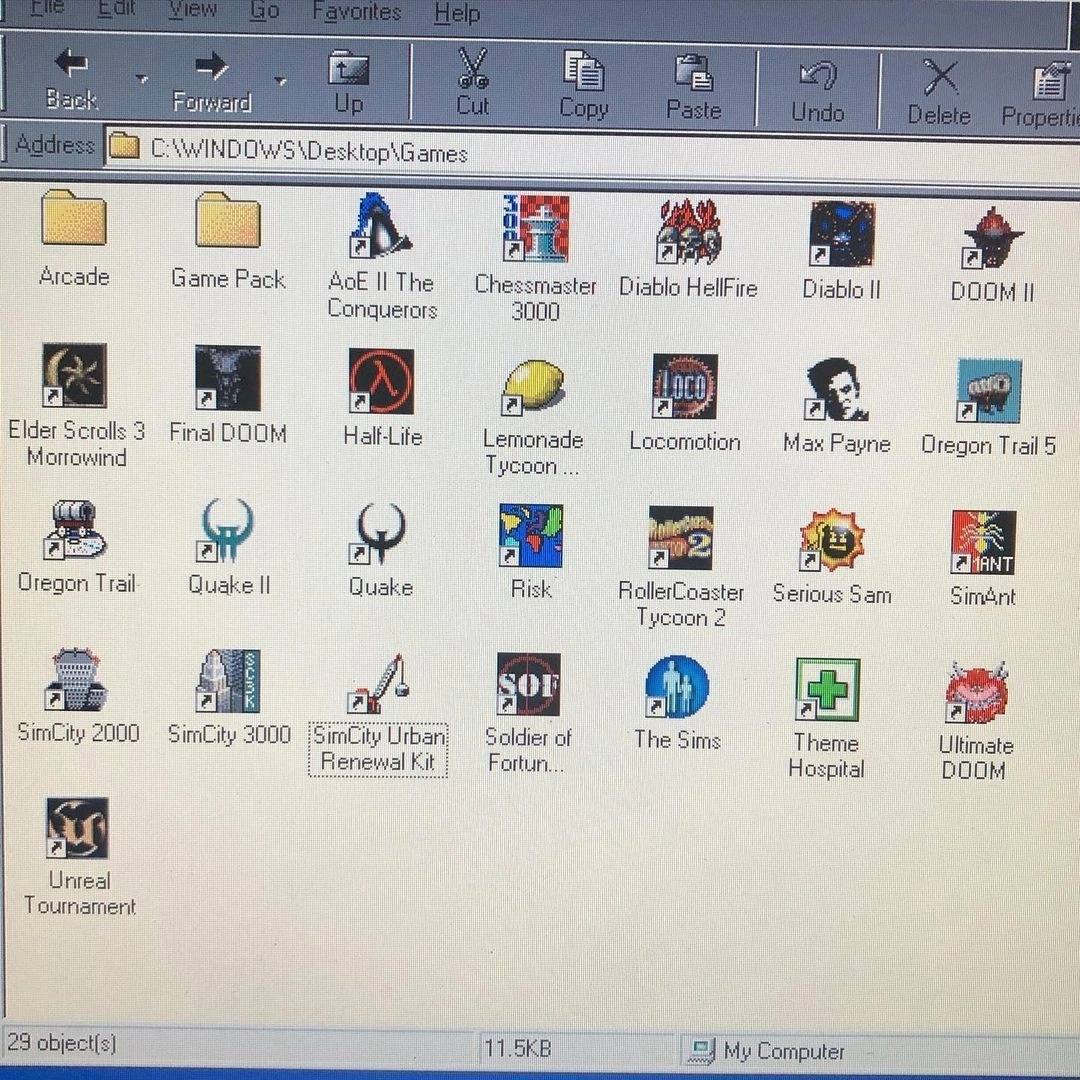1080x1080 pixels.
Task: Expand the Back history dropdown arrow
Action: [142, 79]
